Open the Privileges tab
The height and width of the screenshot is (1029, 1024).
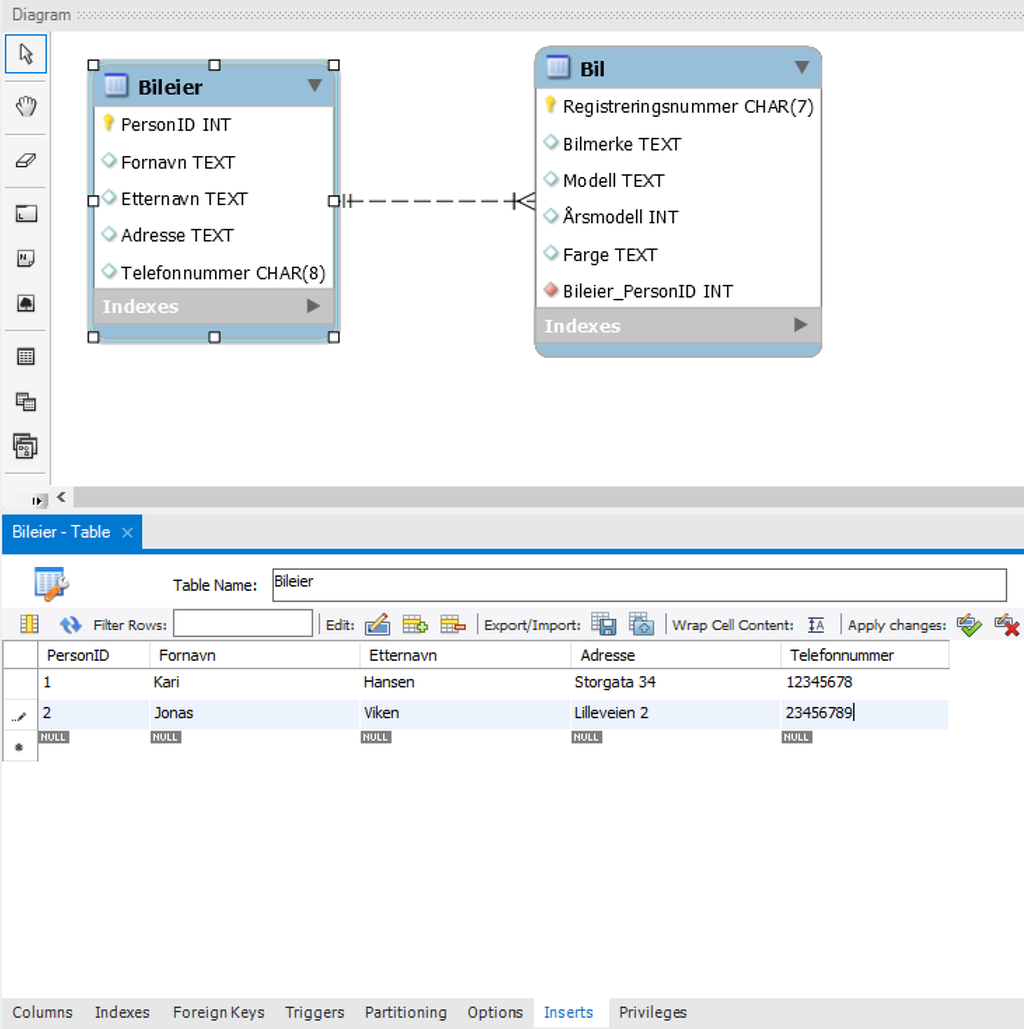coord(652,1012)
